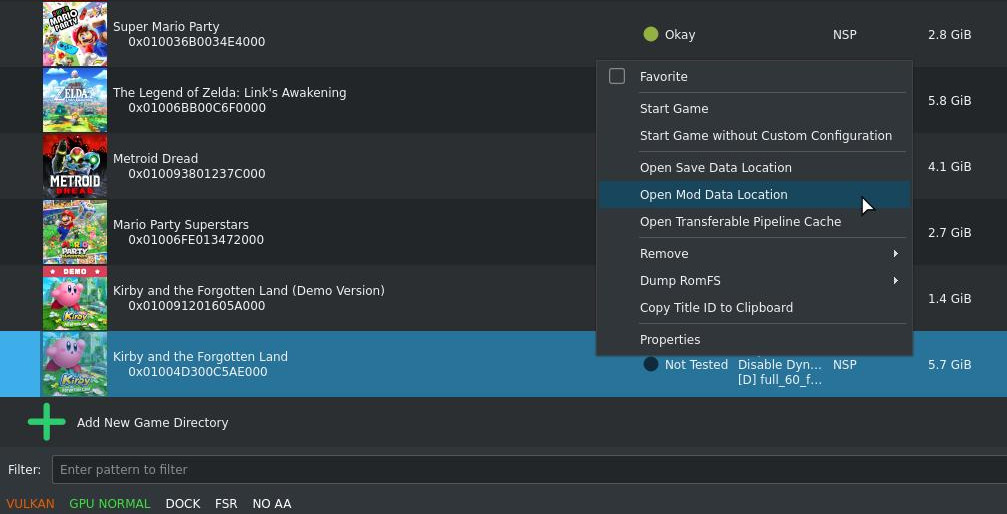Expand the Dump RomFS submenu arrow

(x=895, y=281)
